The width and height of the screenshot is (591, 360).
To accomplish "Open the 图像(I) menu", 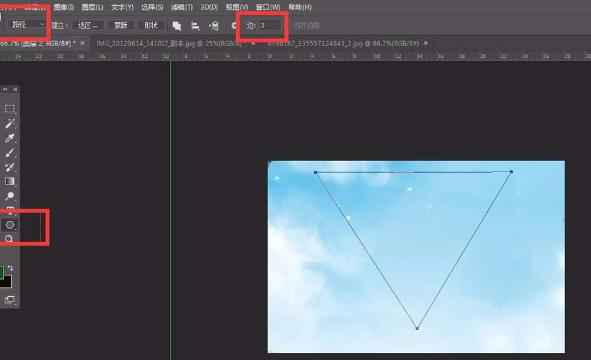I will click(63, 7).
